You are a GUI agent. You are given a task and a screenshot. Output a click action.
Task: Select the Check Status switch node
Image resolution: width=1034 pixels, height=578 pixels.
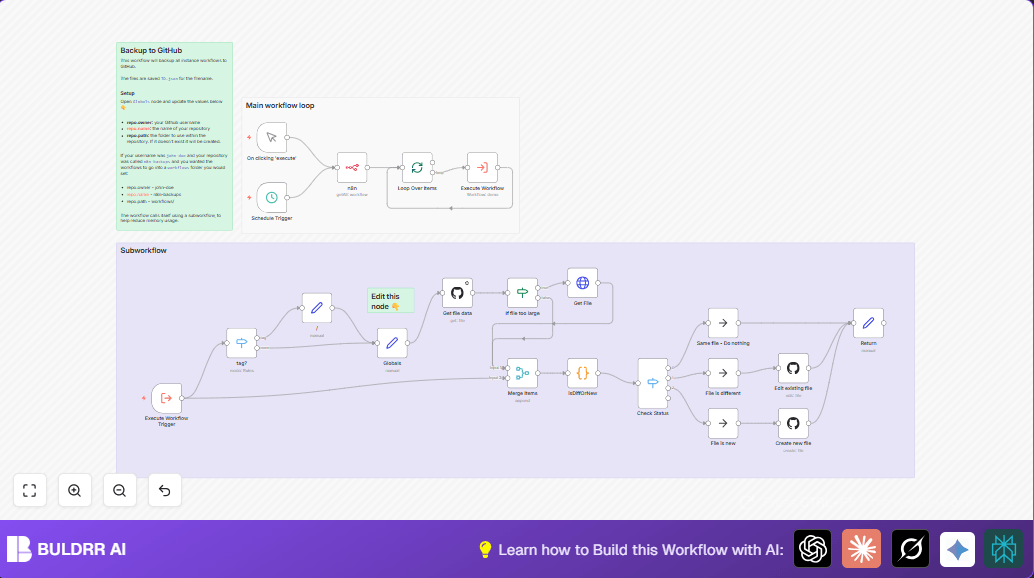click(x=653, y=383)
